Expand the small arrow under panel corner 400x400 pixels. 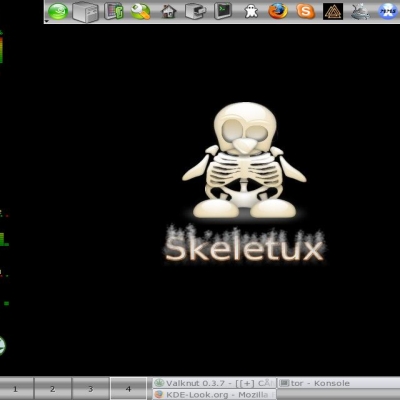pyautogui.click(x=47, y=21)
